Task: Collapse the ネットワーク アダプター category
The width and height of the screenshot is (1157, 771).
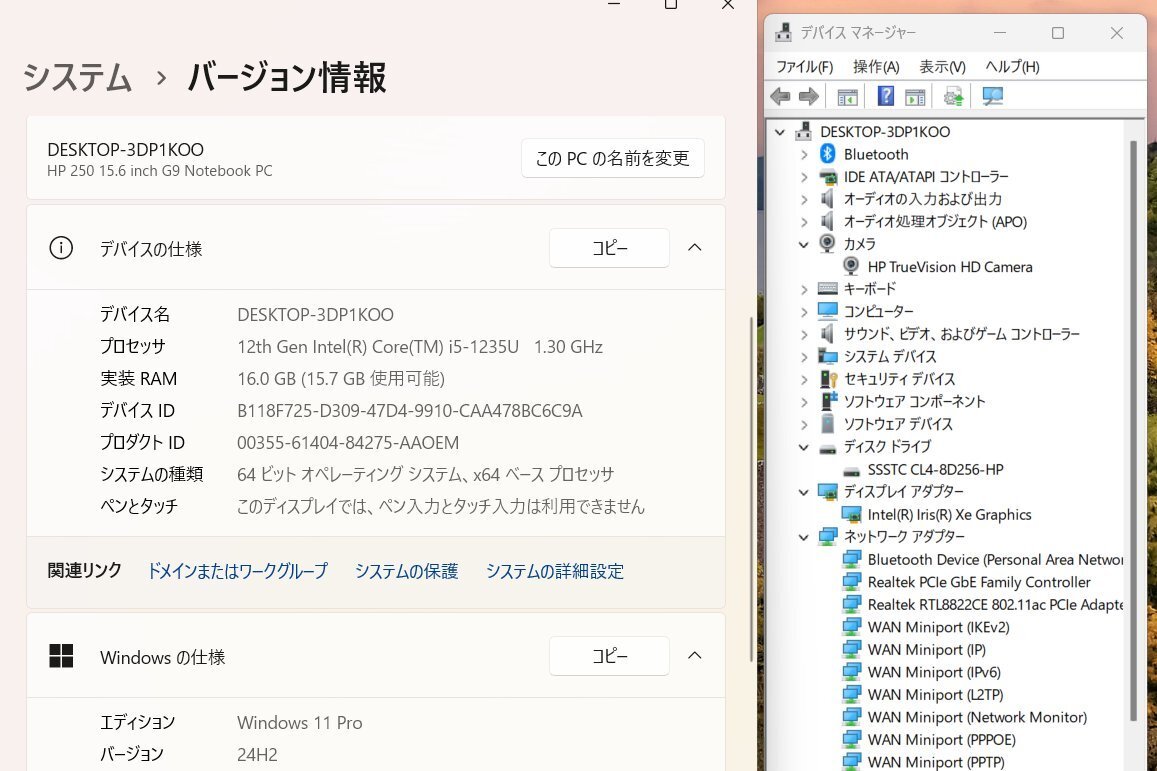Action: (x=804, y=537)
